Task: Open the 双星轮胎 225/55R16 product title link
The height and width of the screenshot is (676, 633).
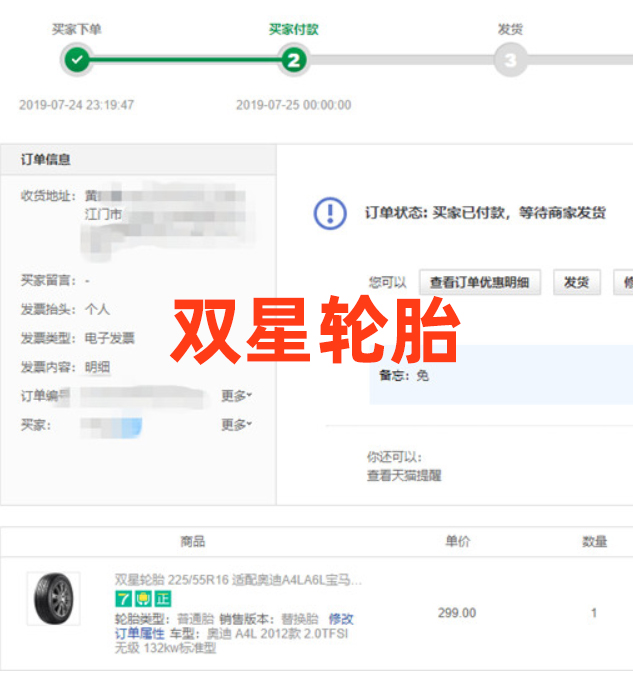Action: click(238, 580)
